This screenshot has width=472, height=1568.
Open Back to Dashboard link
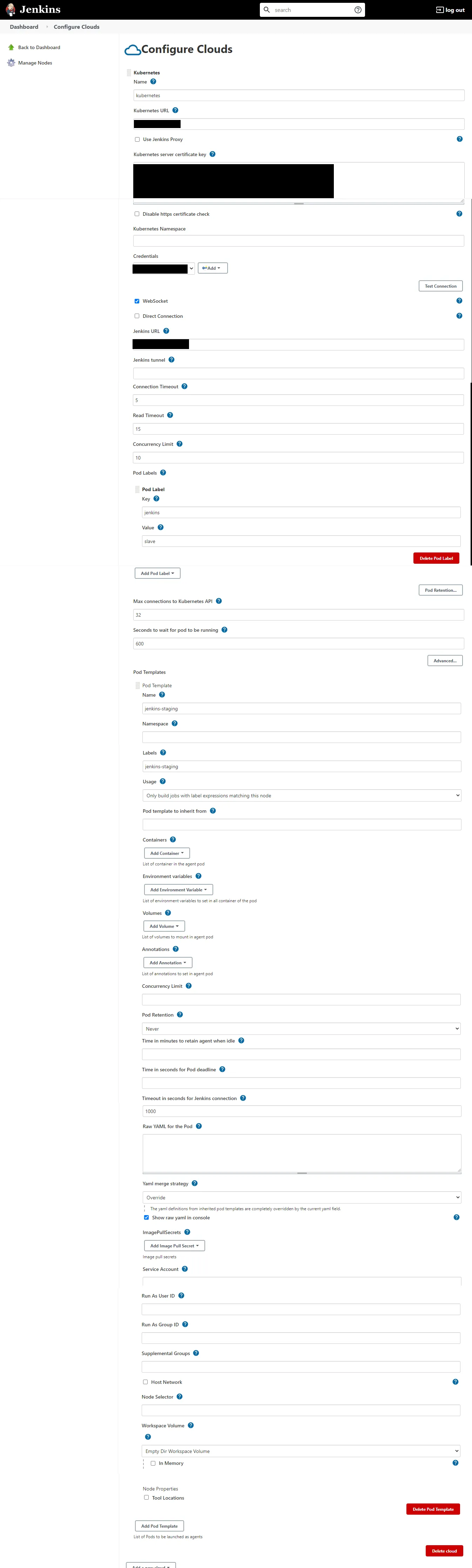[39, 47]
